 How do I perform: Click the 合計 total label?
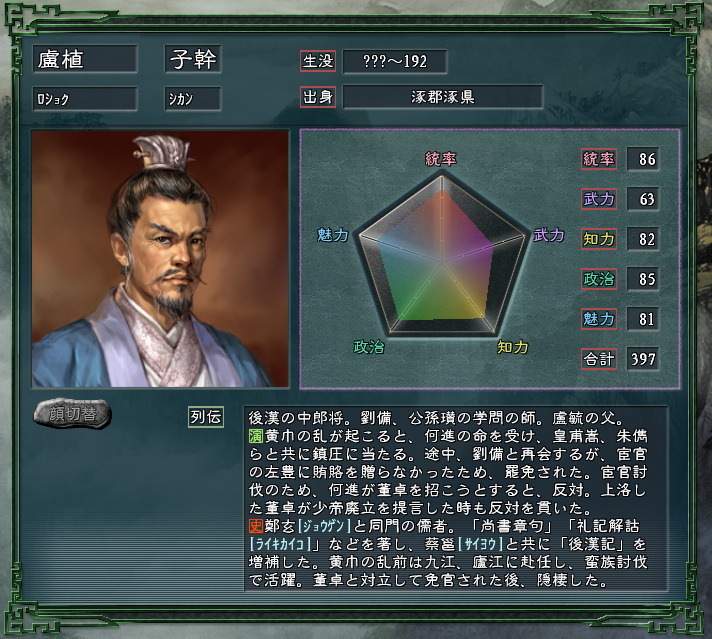tap(598, 359)
